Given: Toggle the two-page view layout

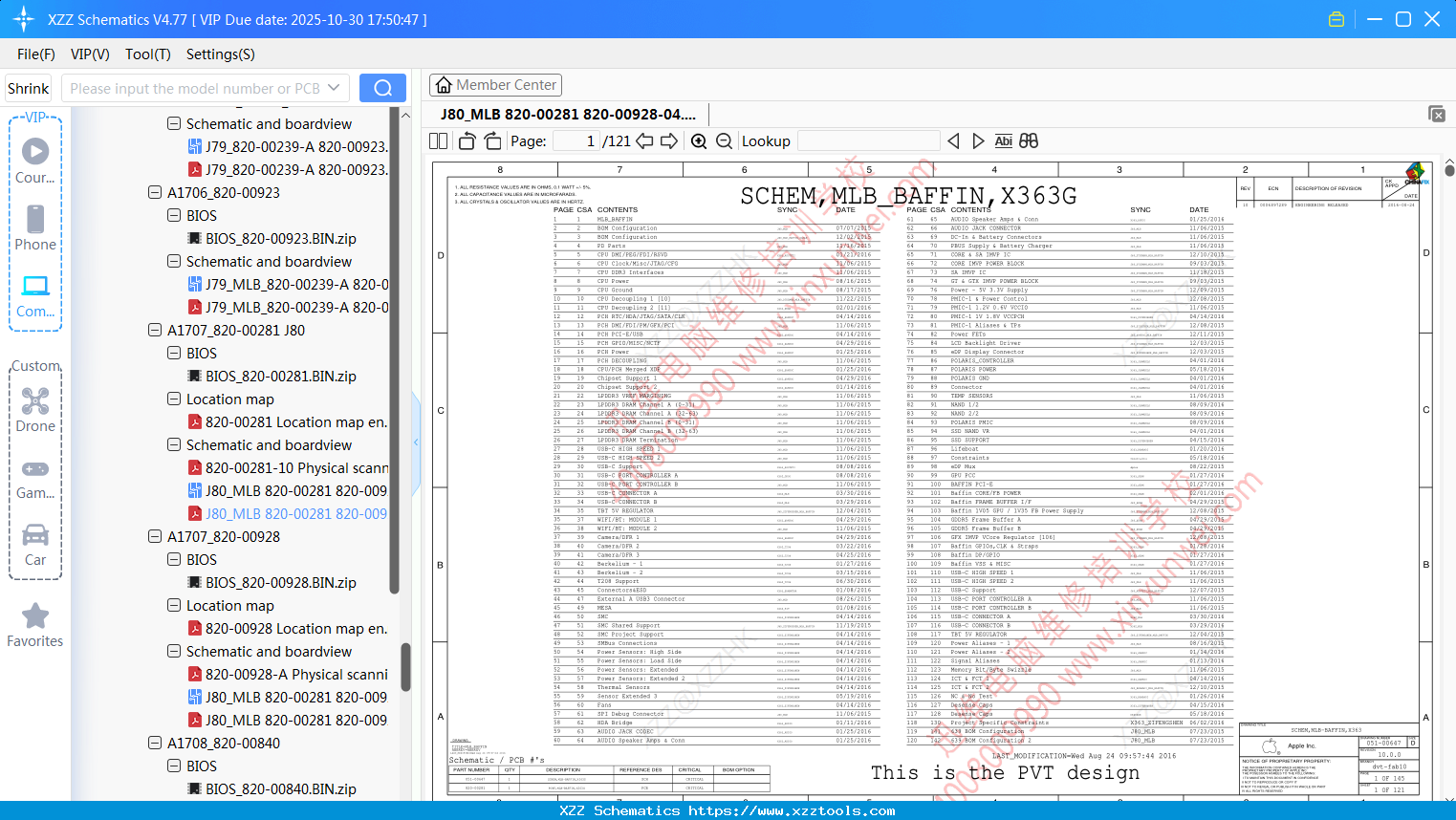Looking at the screenshot, I should pos(439,141).
